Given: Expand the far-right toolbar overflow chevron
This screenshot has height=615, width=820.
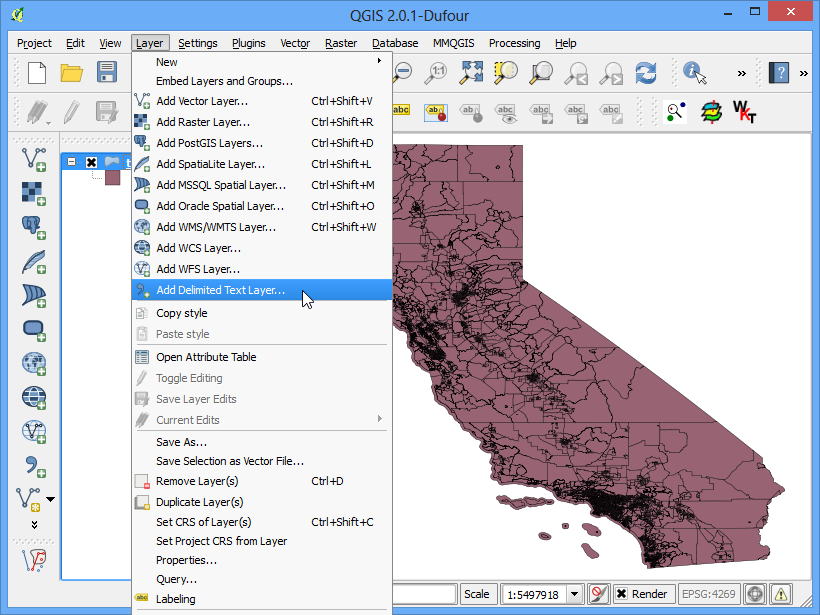Looking at the screenshot, I should [804, 73].
